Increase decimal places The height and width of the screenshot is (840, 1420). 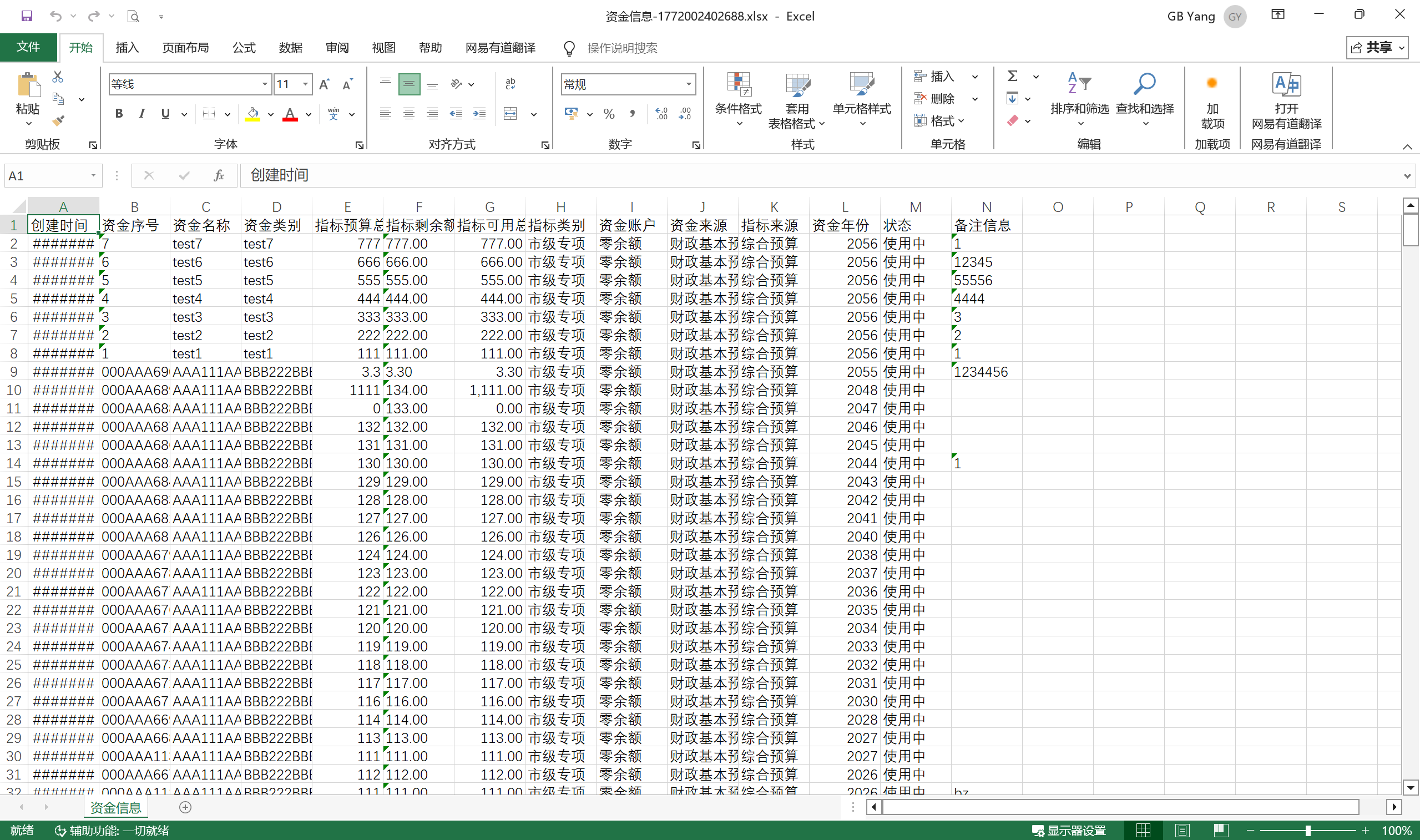click(661, 114)
